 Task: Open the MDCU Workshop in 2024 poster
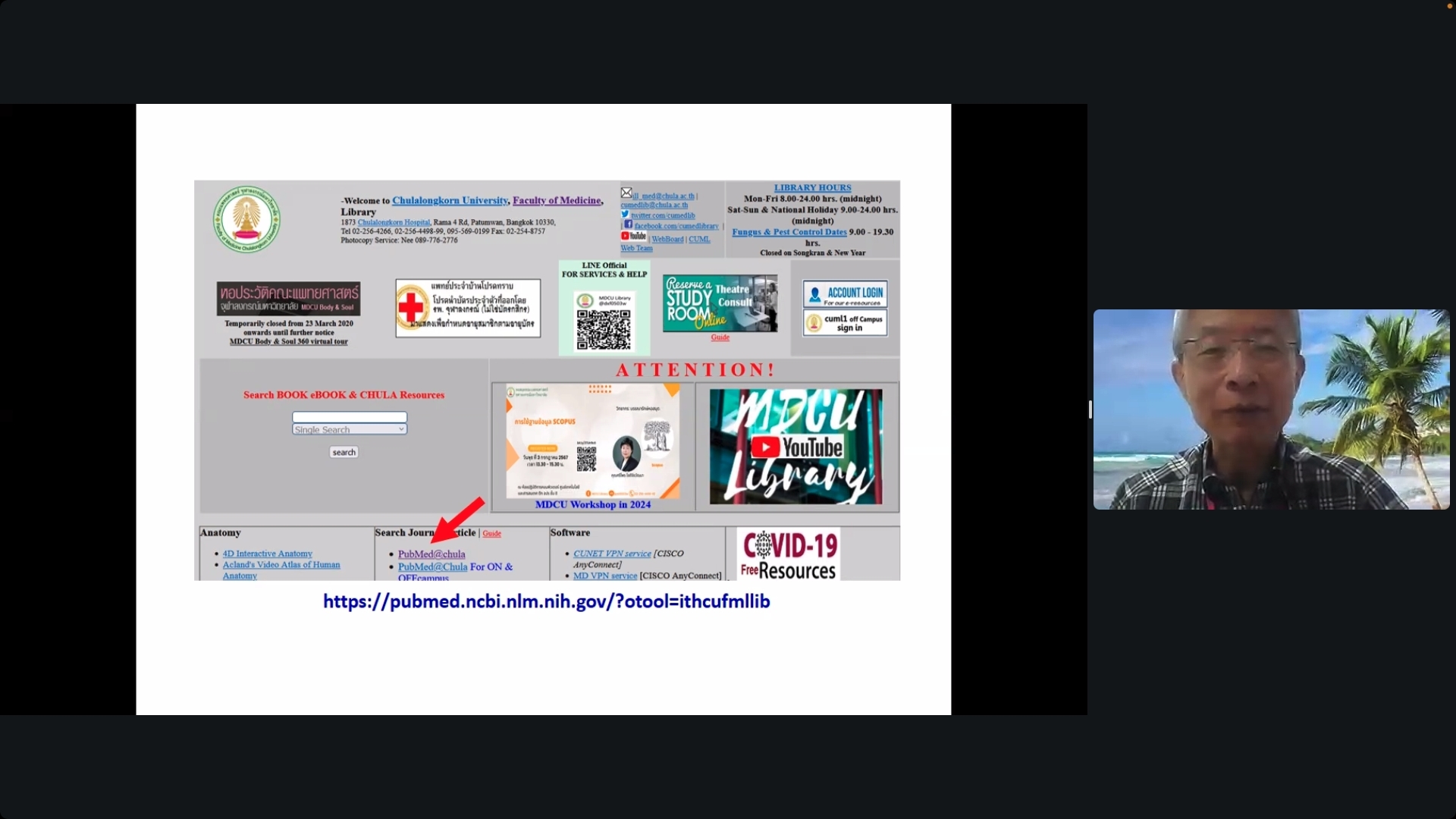click(x=592, y=441)
